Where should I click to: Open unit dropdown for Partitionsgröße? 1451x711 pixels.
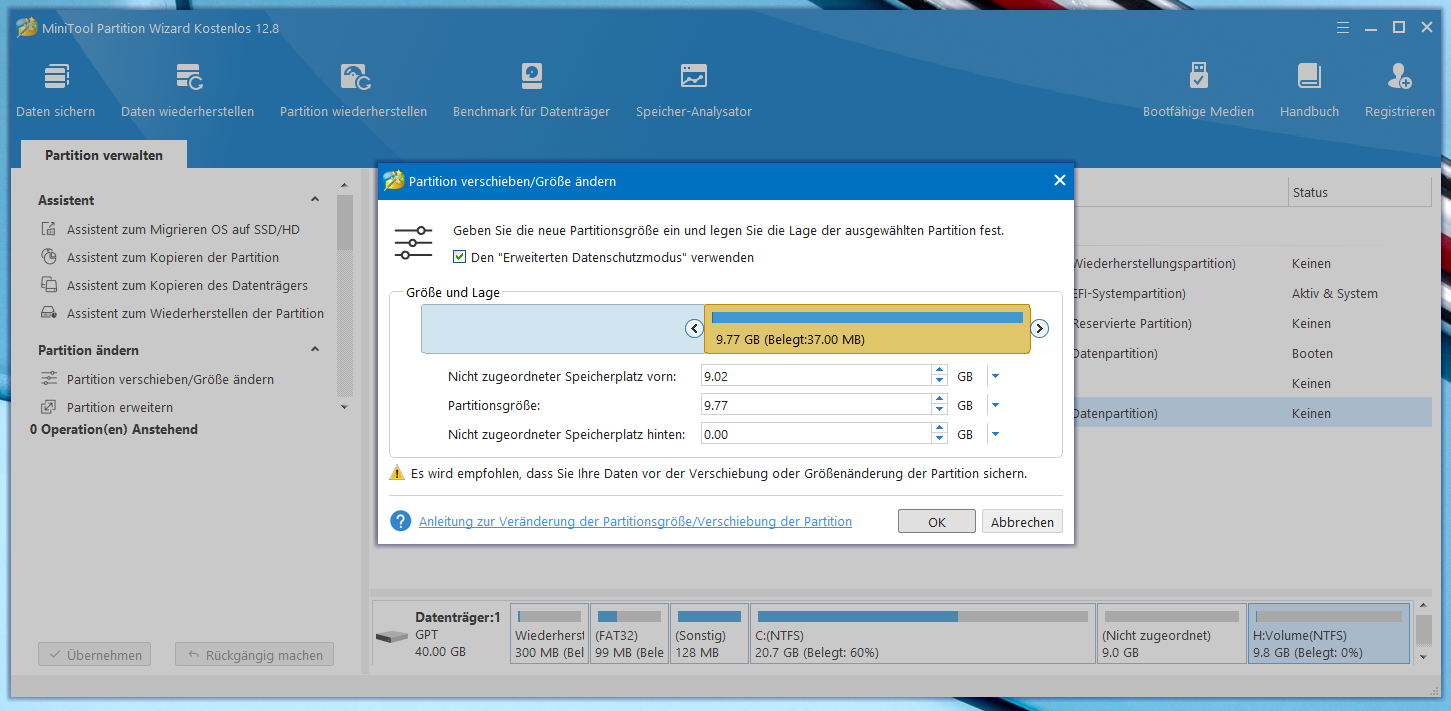pyautogui.click(x=995, y=406)
